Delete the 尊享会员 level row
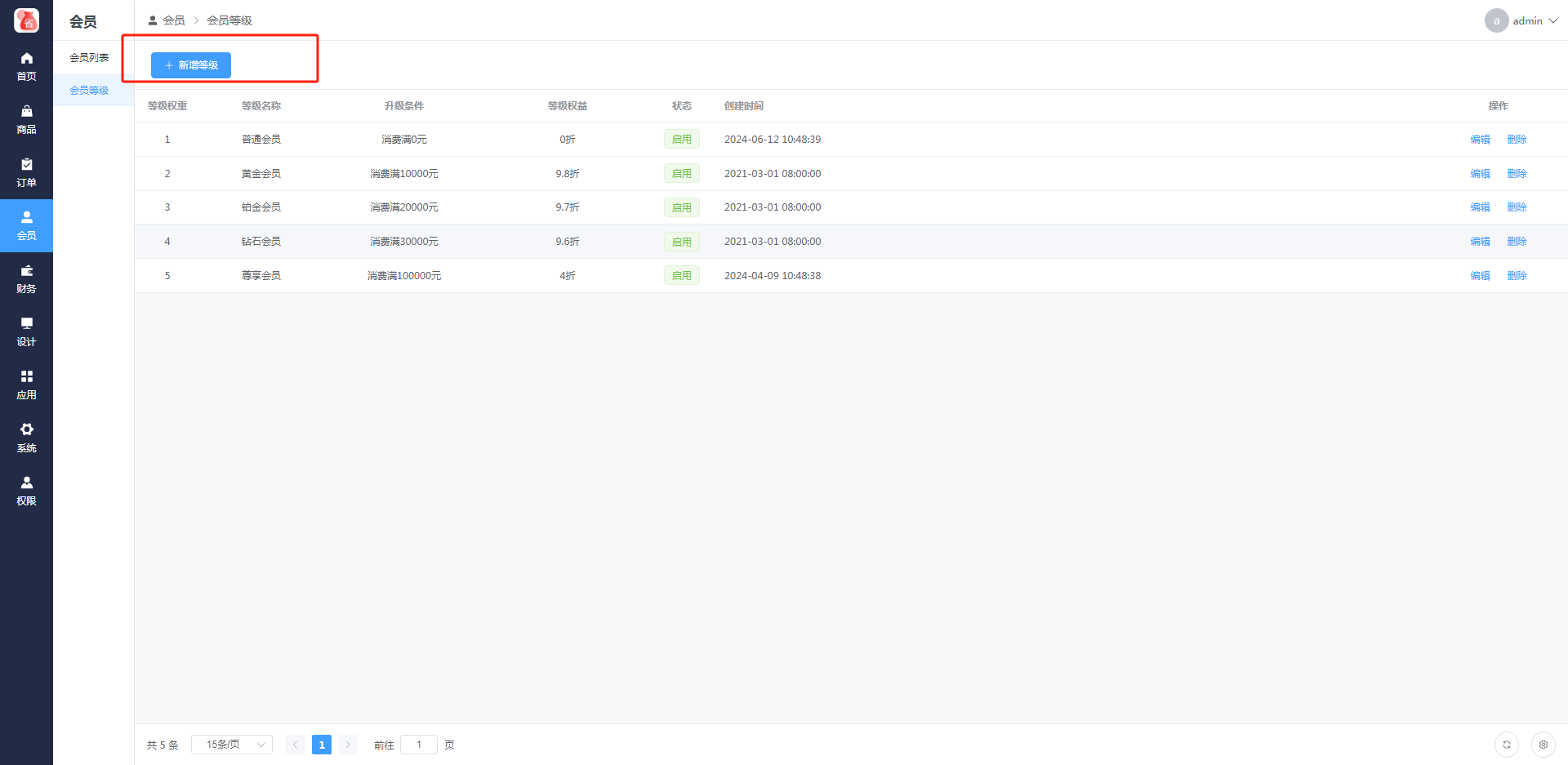Viewport: 1568px width, 765px height. [1517, 276]
